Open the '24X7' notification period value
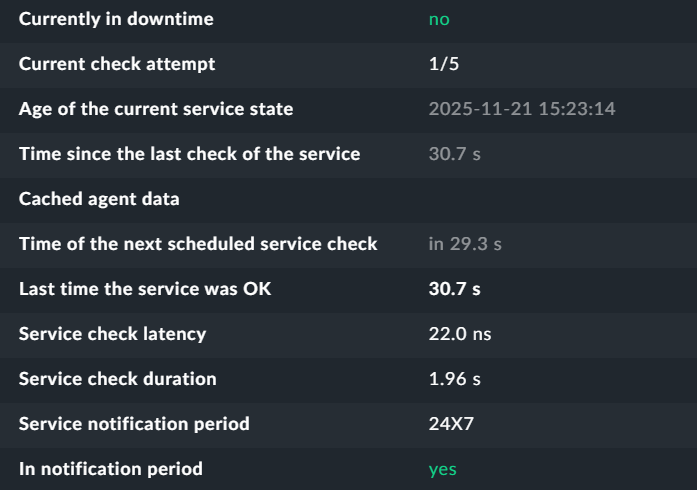 (450, 424)
